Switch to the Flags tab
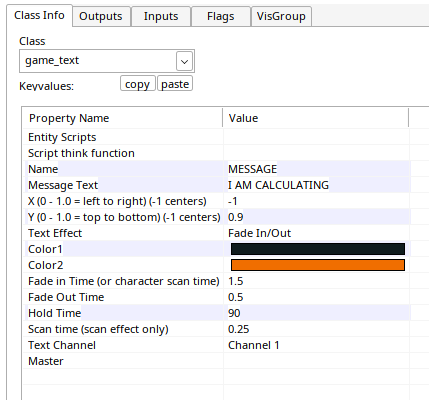The height and width of the screenshot is (400, 429). tap(221, 16)
